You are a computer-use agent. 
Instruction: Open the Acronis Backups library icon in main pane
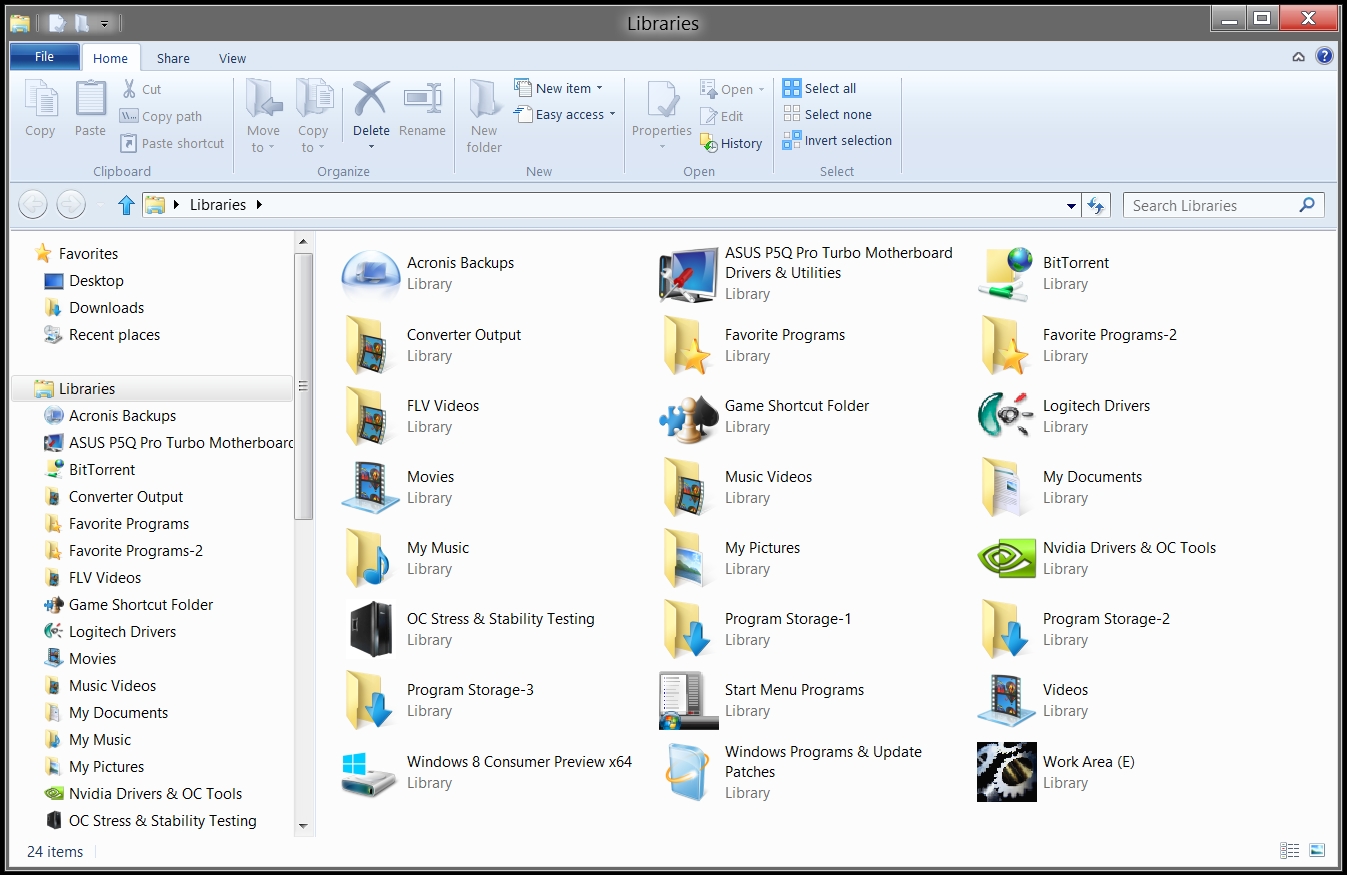click(x=371, y=275)
